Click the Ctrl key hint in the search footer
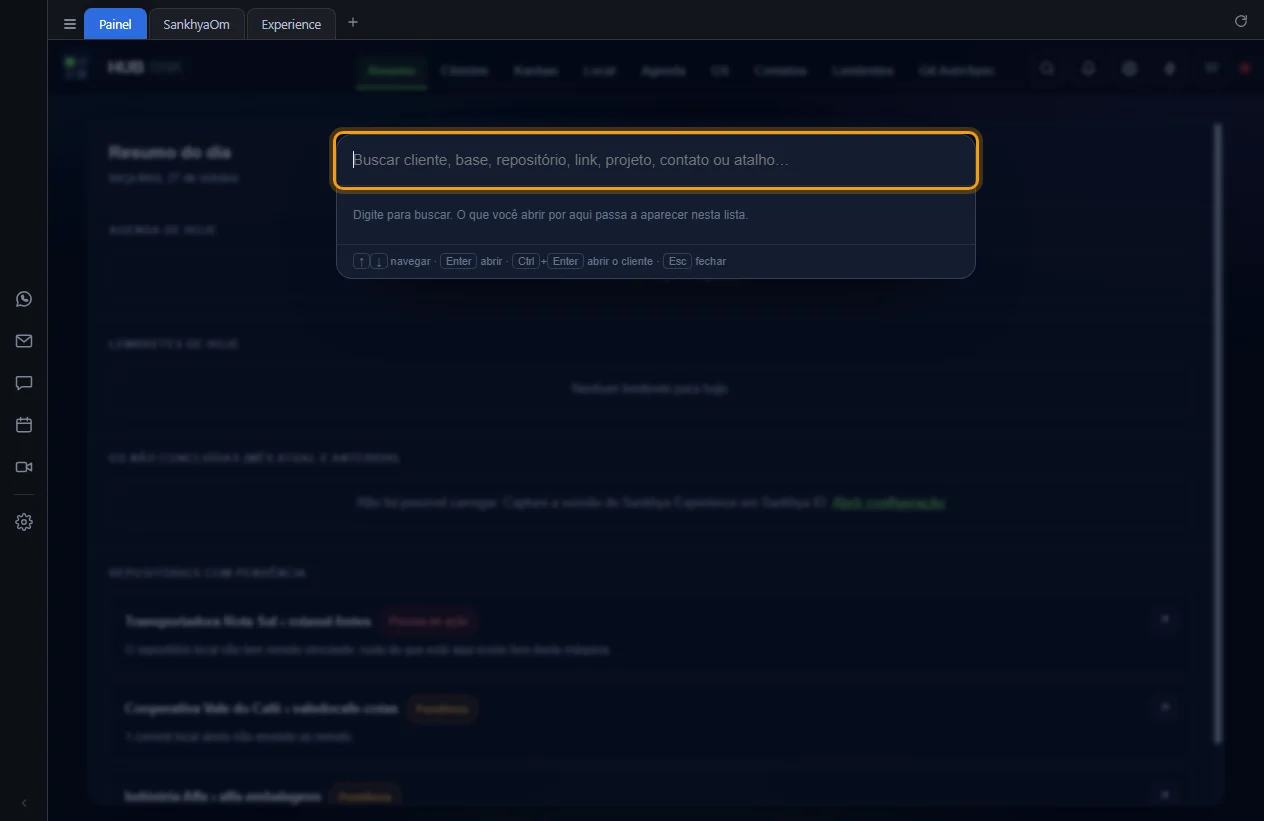Screen dimensions: 1264x821 coord(526,261)
